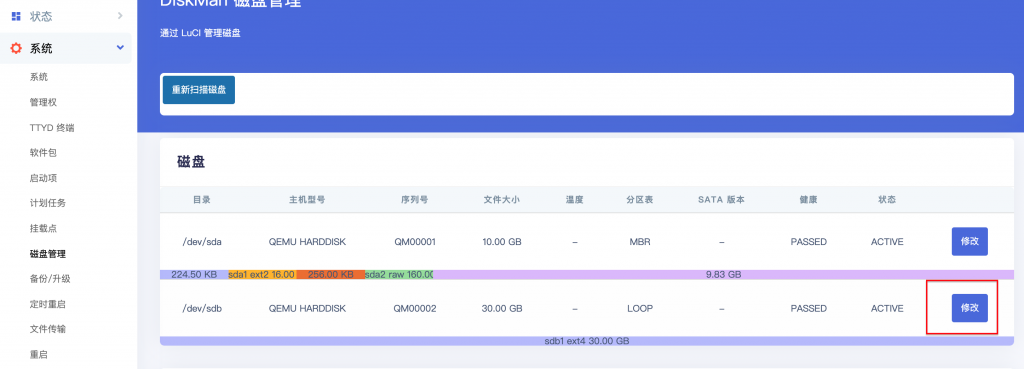This screenshot has width=1024, height=369.
Task: Open 定时重启 page
Action: tap(48, 304)
